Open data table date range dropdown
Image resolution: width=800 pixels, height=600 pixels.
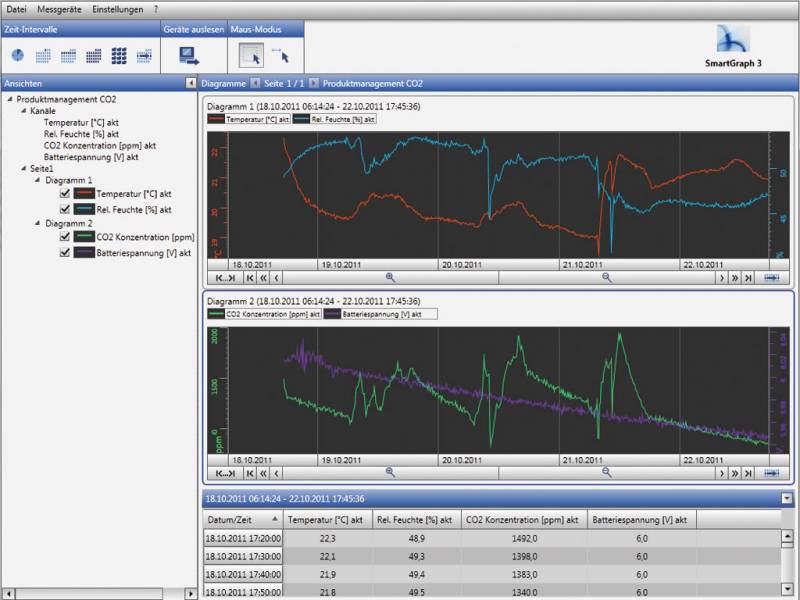pos(787,498)
